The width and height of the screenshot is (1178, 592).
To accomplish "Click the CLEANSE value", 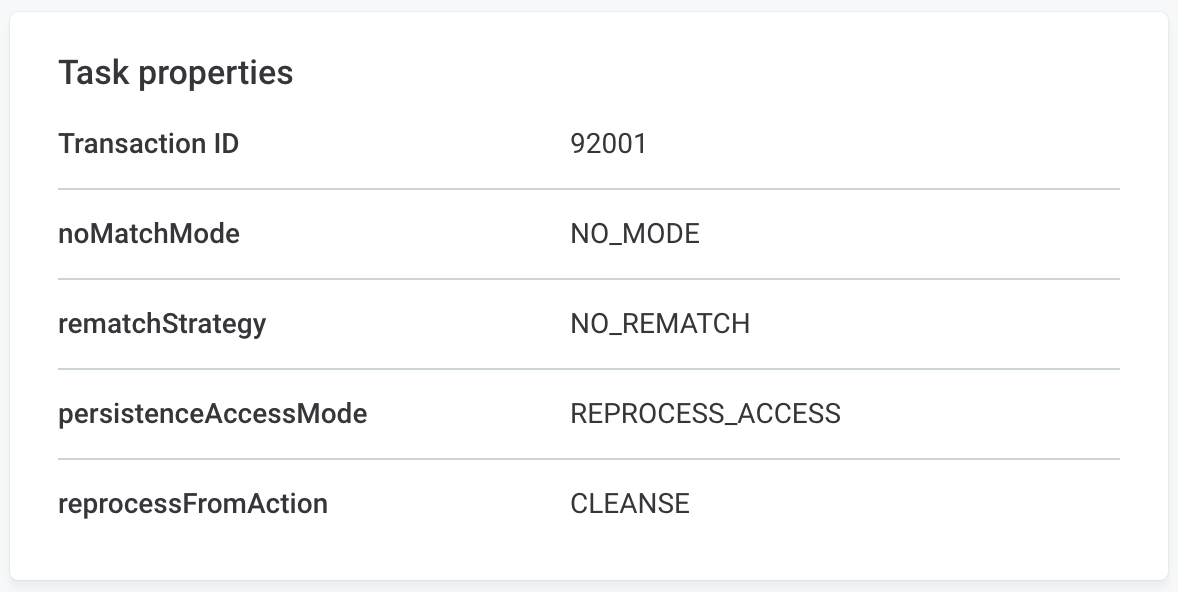I will 630,503.
